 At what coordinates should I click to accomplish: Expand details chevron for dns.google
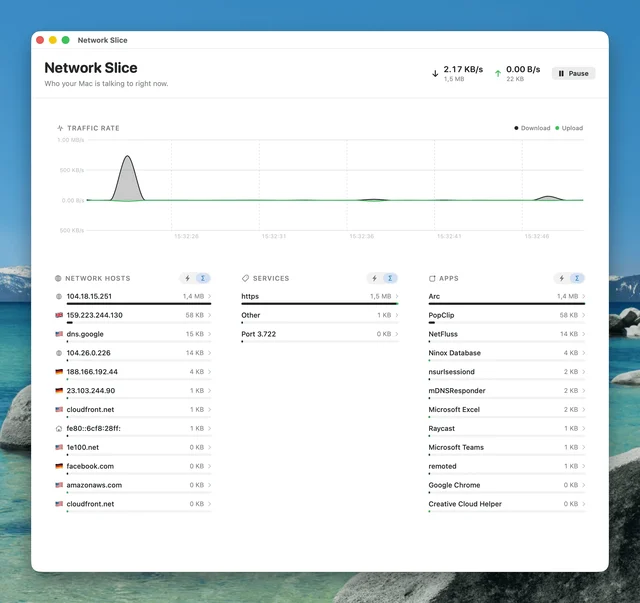(x=209, y=334)
